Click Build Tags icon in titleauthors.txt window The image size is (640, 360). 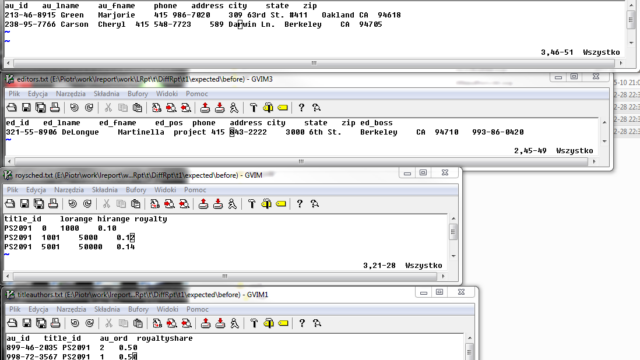click(269, 323)
